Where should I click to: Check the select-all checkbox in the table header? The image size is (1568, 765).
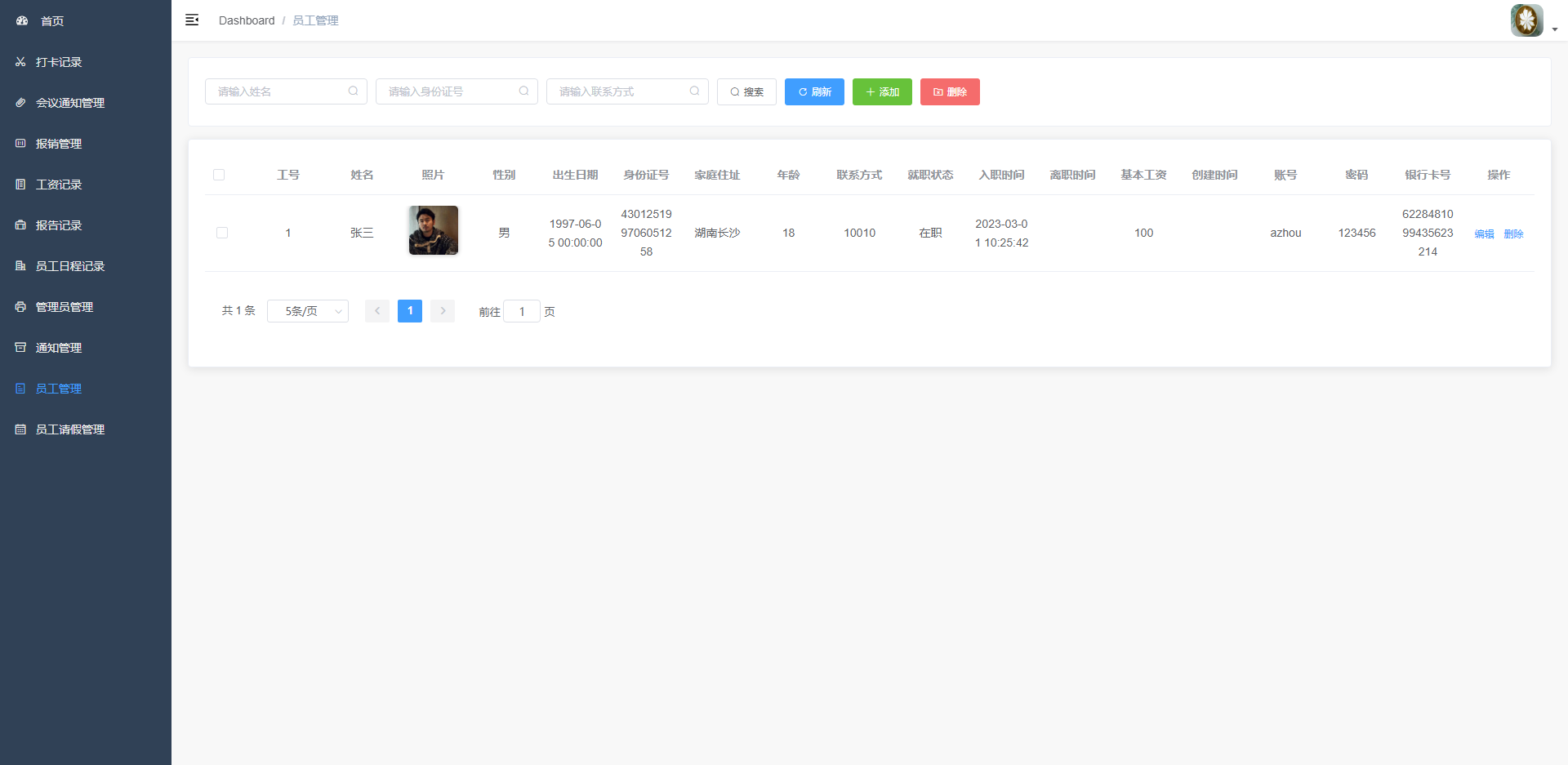coord(219,174)
